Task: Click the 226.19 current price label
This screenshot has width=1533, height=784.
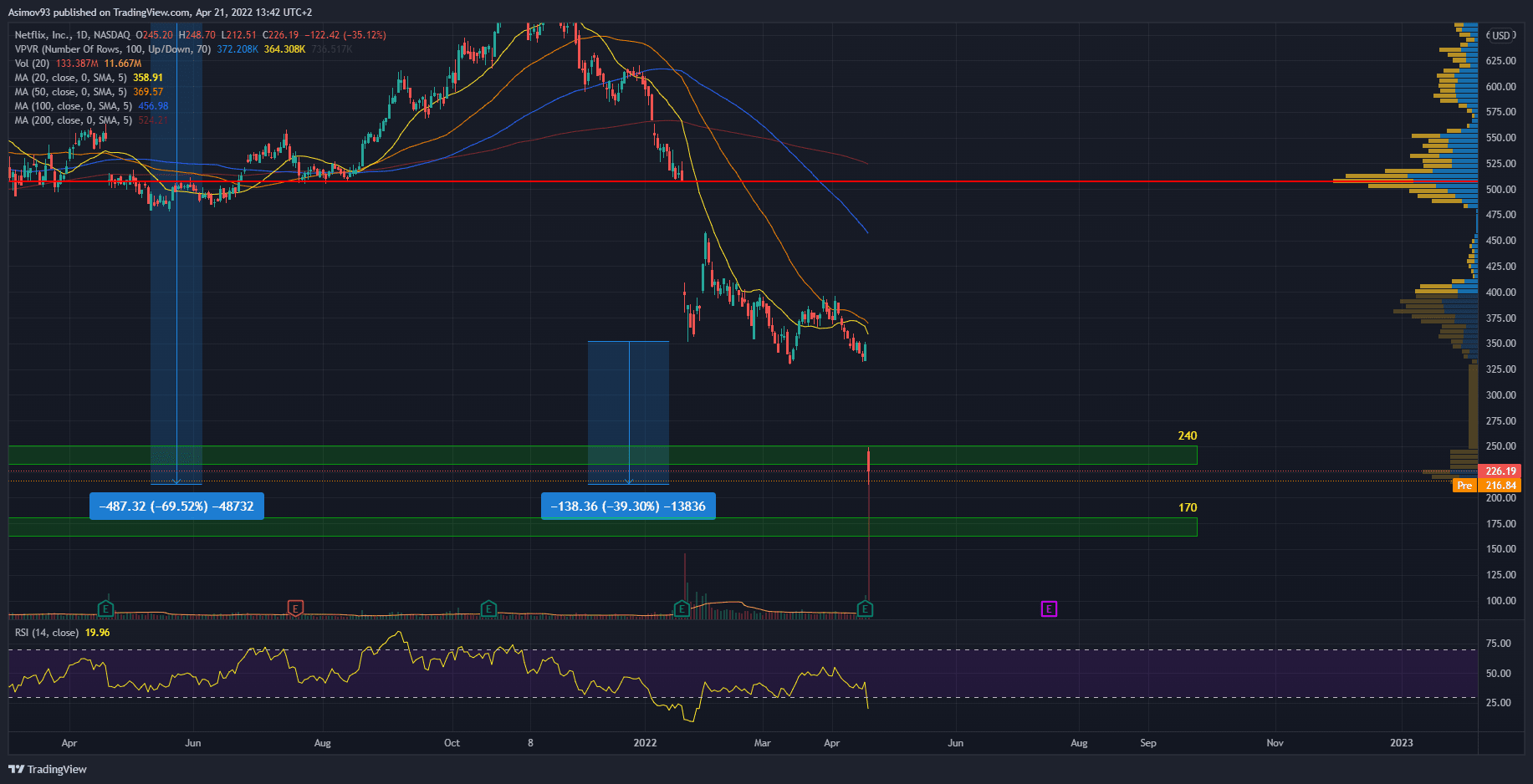Action: 1500,471
